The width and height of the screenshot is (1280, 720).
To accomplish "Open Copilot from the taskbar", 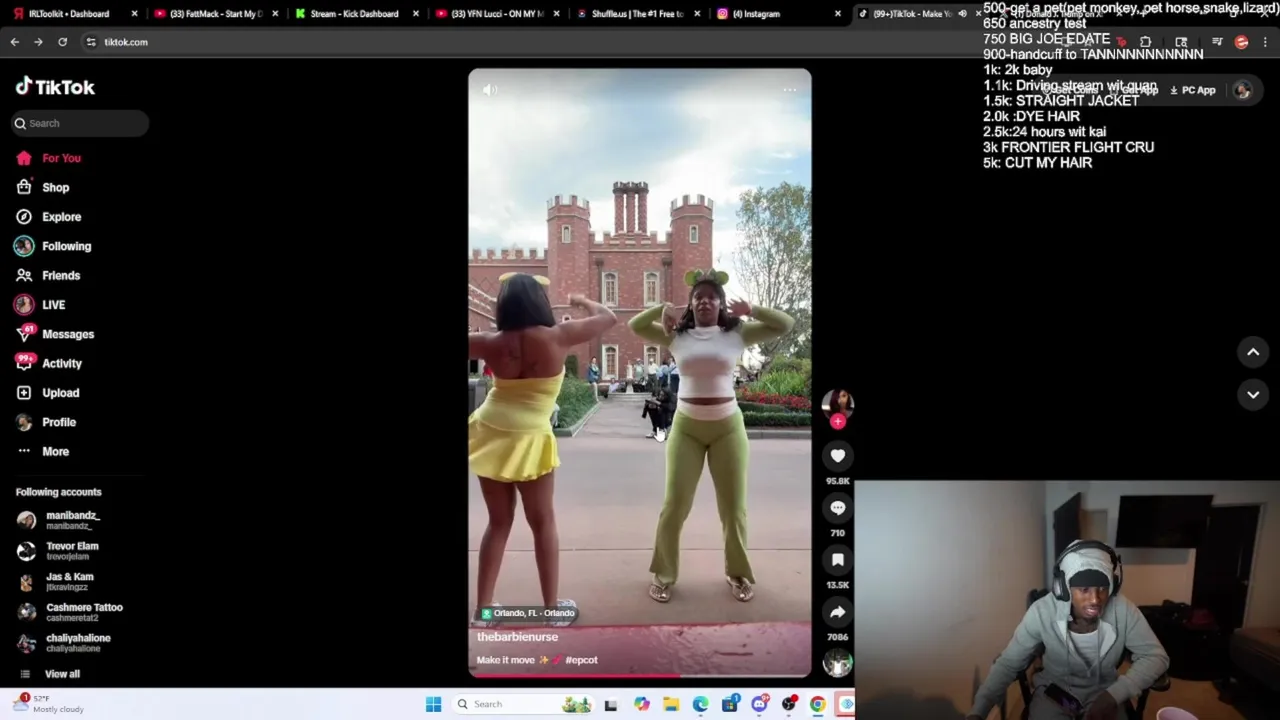I will (641, 704).
